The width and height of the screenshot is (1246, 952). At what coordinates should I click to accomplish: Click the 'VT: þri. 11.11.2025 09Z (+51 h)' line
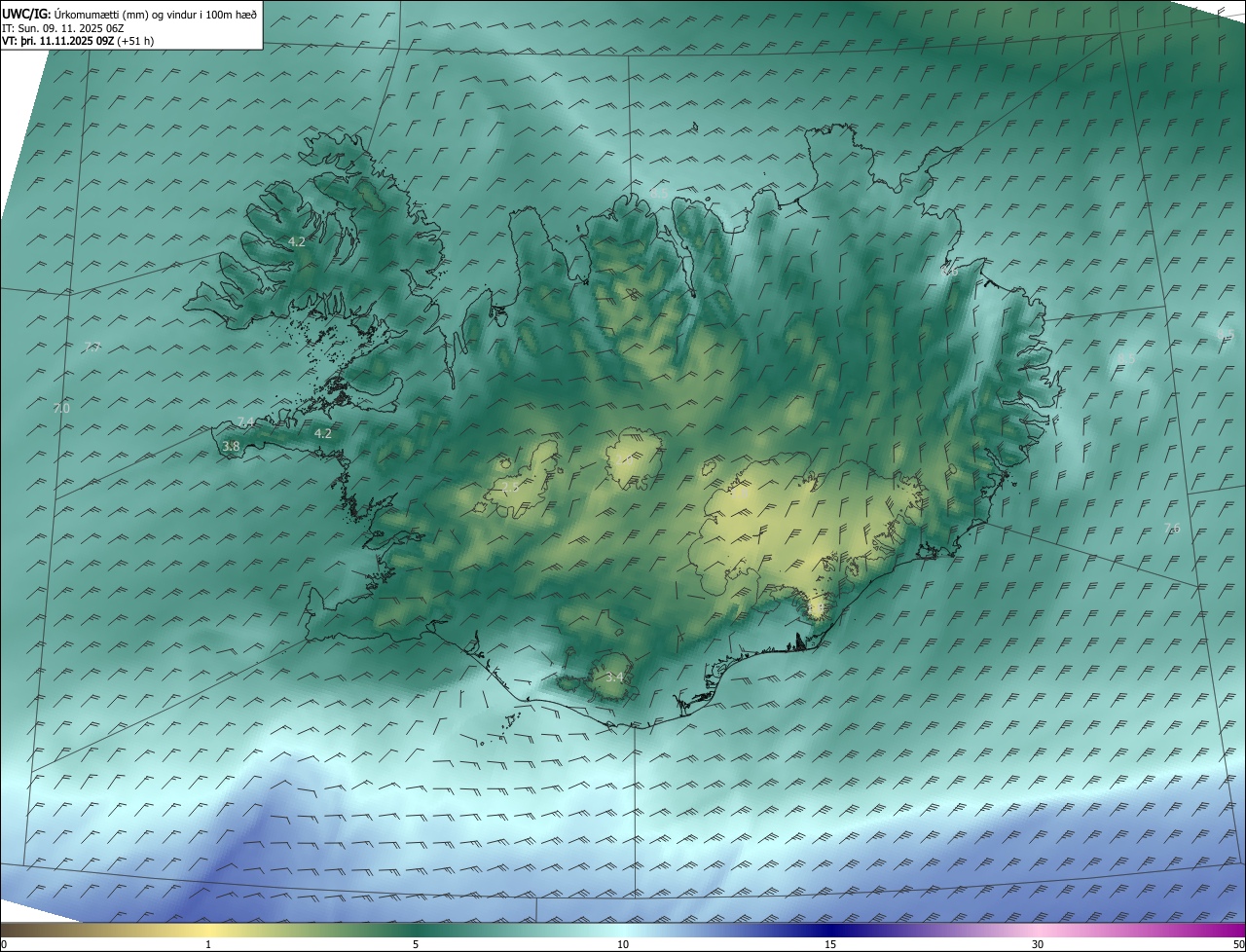(x=78, y=41)
